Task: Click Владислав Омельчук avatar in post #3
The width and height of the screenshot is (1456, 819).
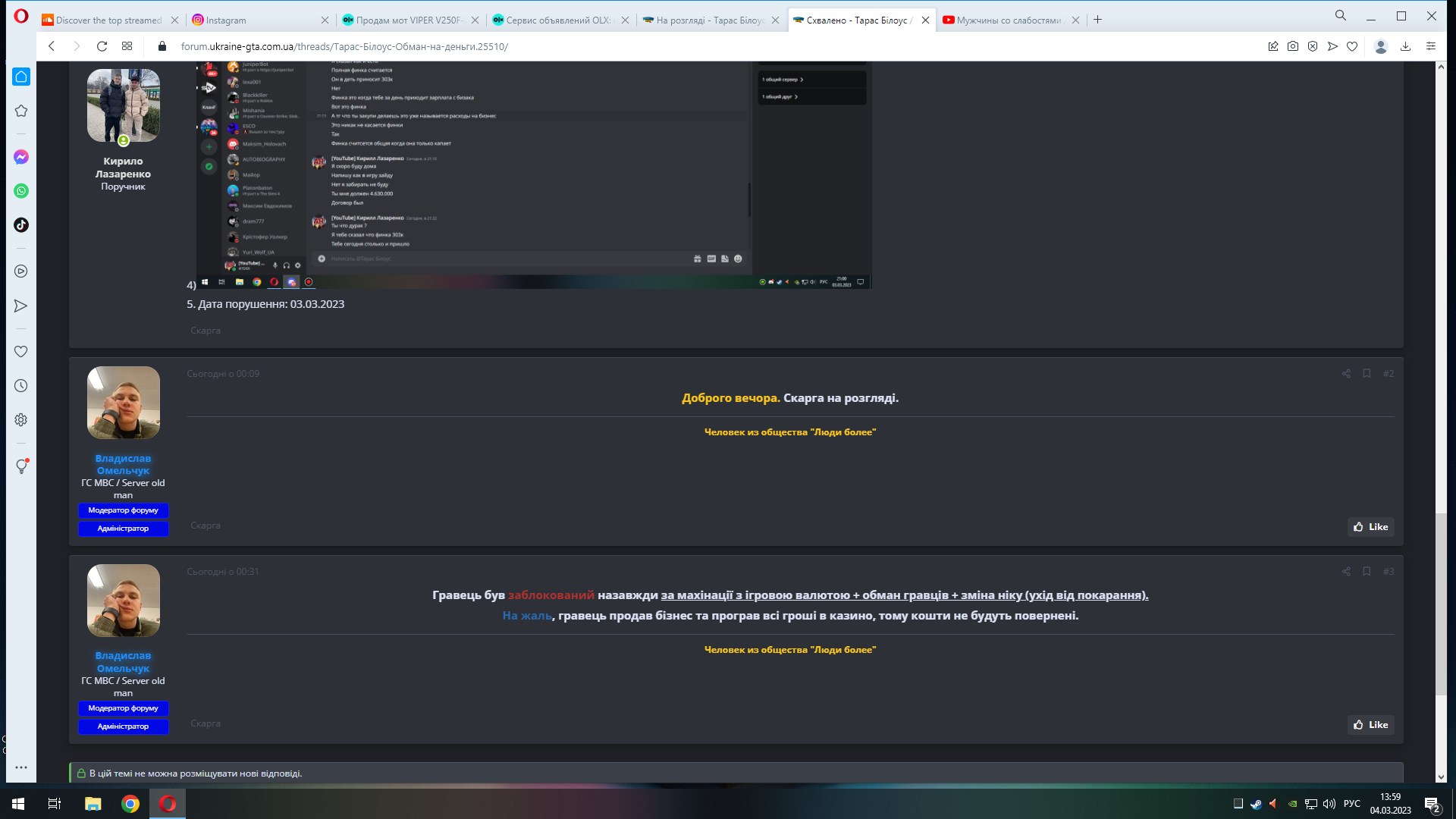Action: 123,601
